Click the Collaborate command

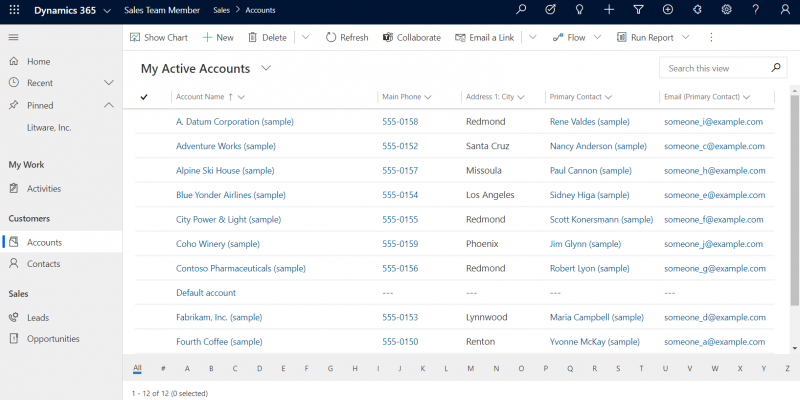point(412,37)
